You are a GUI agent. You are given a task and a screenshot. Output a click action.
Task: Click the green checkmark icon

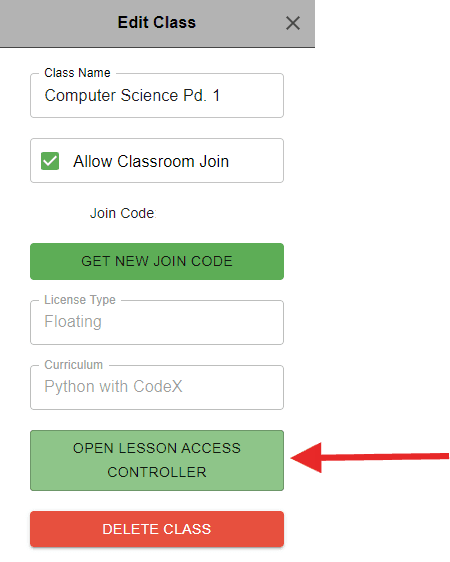tap(50, 161)
